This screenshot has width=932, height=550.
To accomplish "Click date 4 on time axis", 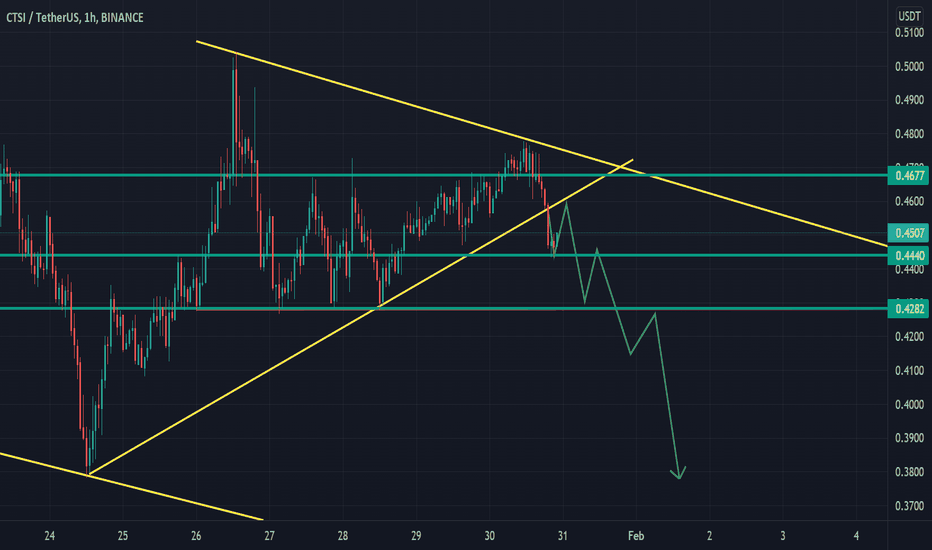I will click(856, 536).
